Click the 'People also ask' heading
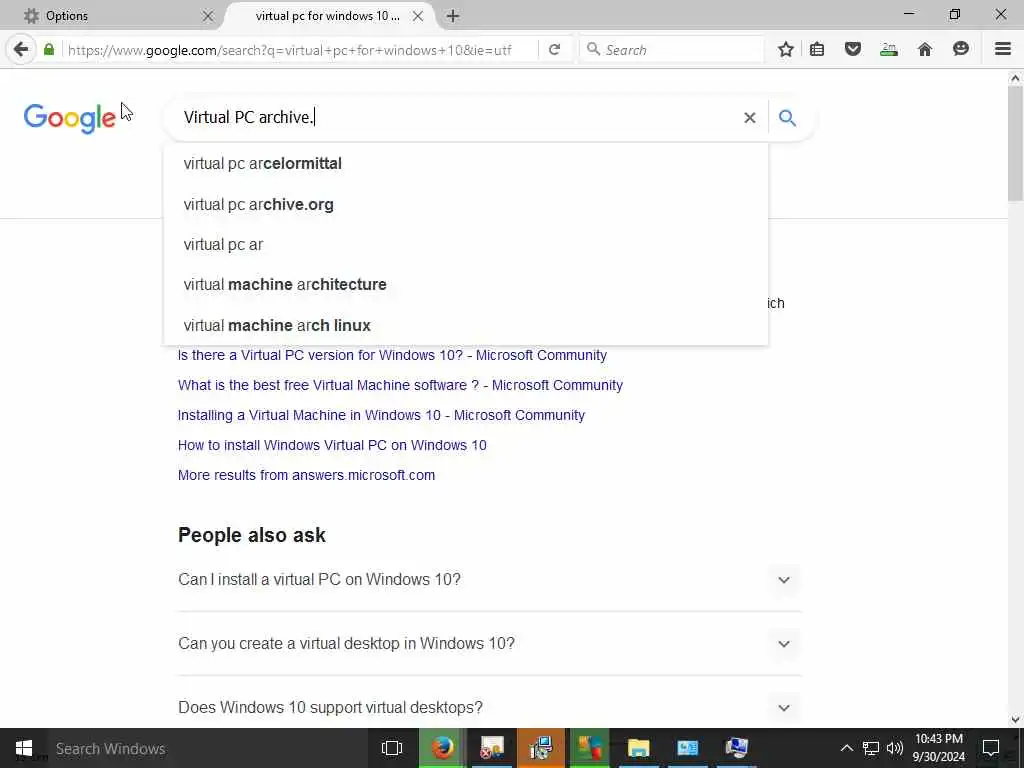The image size is (1024, 768). click(251, 536)
